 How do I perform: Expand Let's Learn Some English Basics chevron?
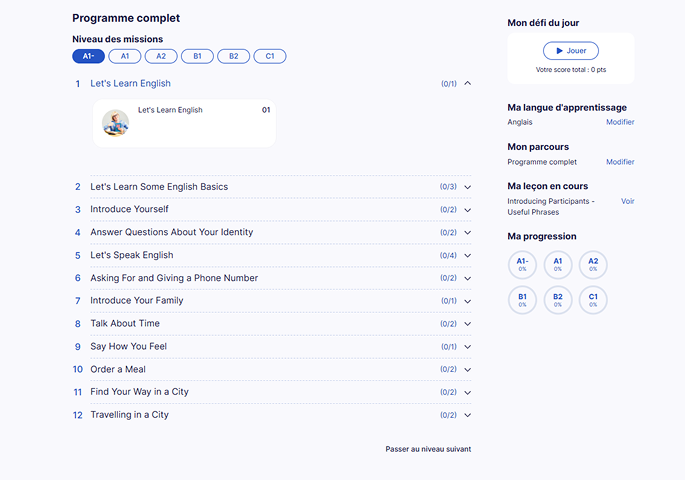point(467,187)
